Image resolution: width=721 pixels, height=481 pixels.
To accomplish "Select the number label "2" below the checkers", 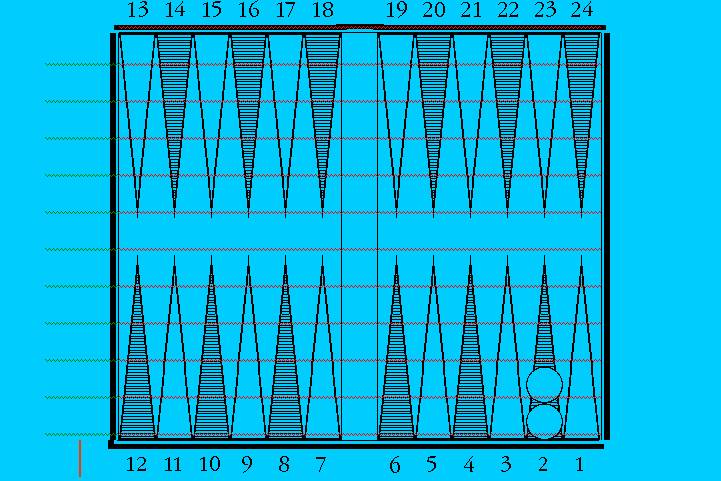I will coord(543,464).
